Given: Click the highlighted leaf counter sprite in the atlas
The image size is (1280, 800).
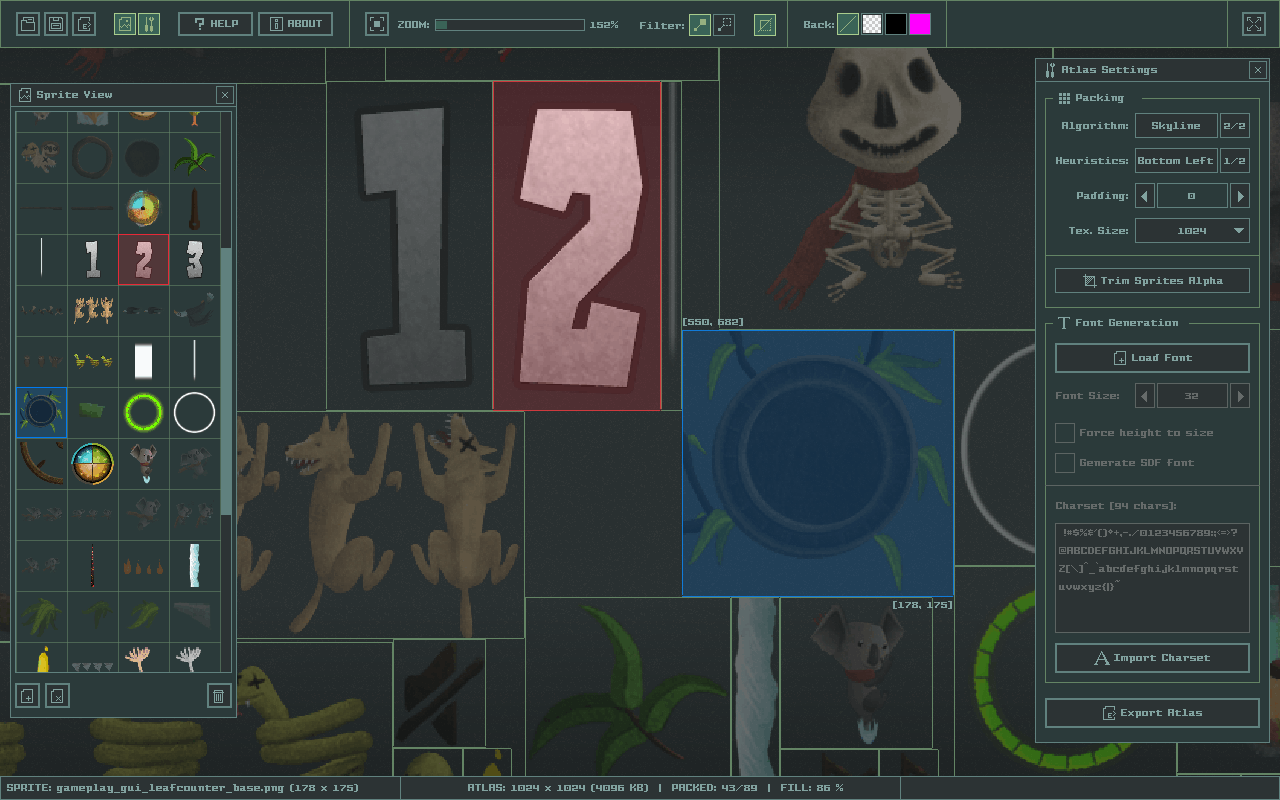Looking at the screenshot, I should (818, 463).
